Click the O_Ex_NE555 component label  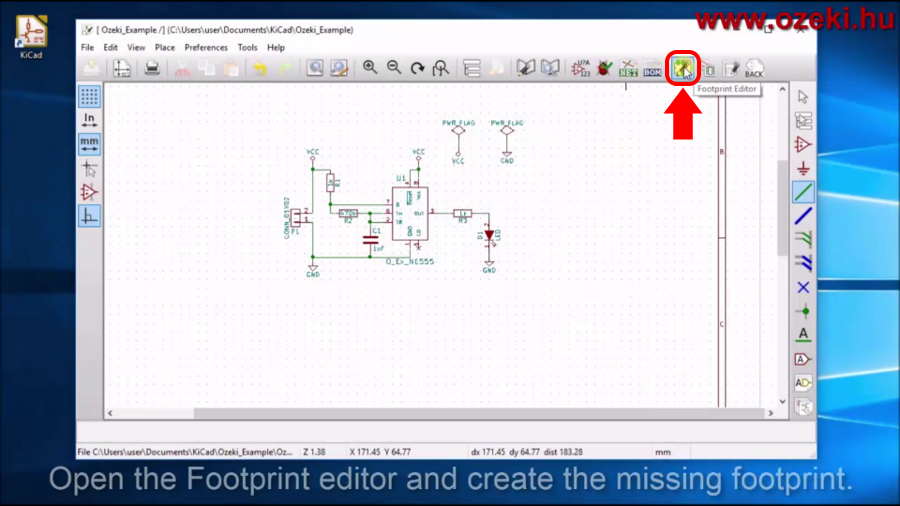coord(409,262)
